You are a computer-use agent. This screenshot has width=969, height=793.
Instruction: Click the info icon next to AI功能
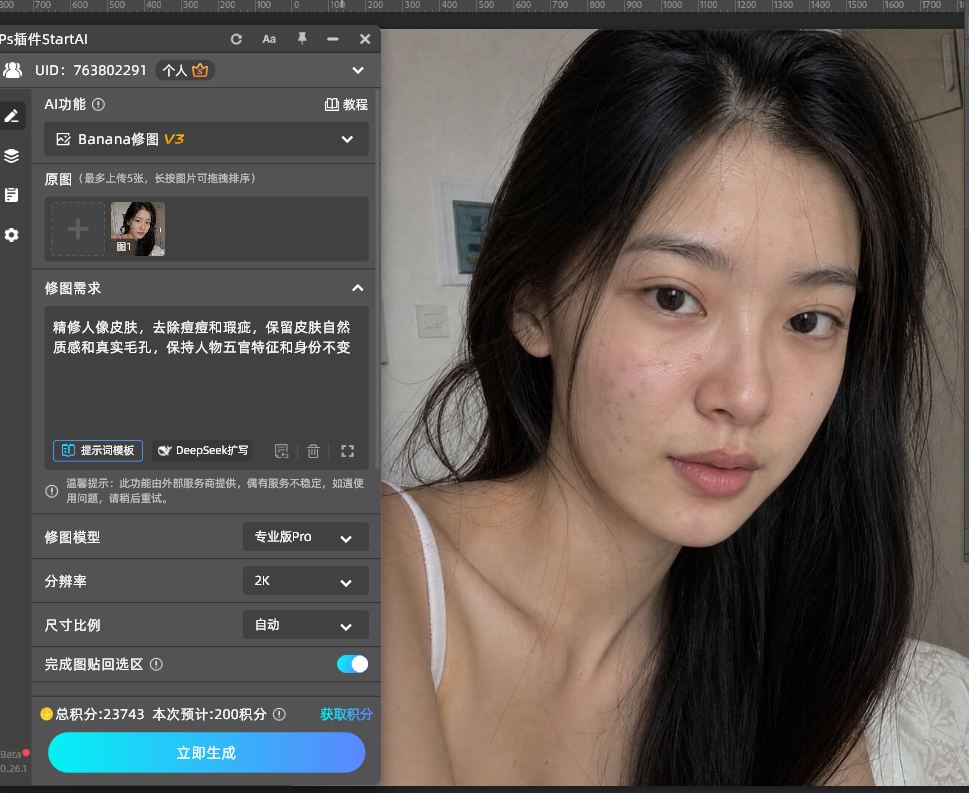98,104
